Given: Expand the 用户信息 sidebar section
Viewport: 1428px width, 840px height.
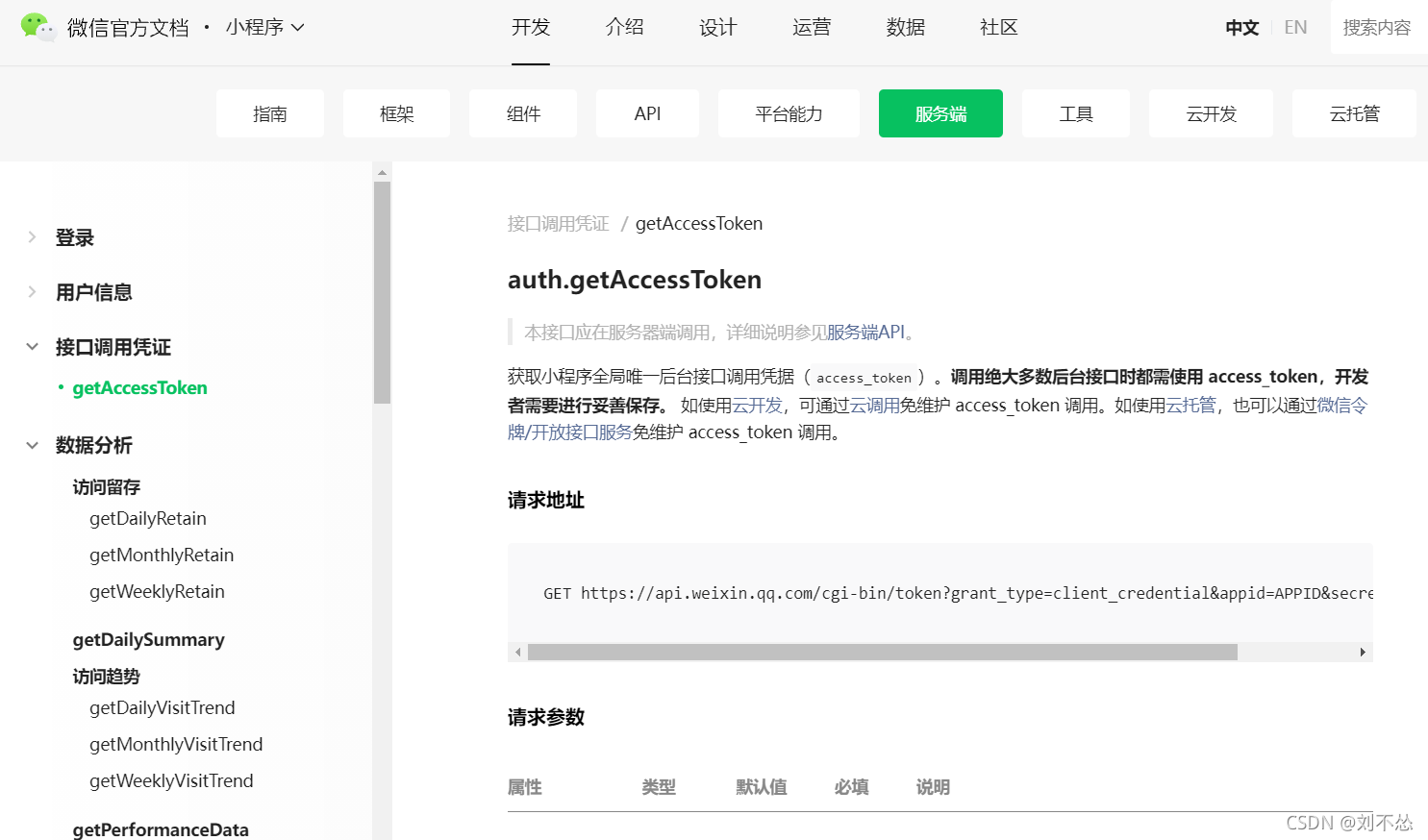Looking at the screenshot, I should pyautogui.click(x=92, y=292).
